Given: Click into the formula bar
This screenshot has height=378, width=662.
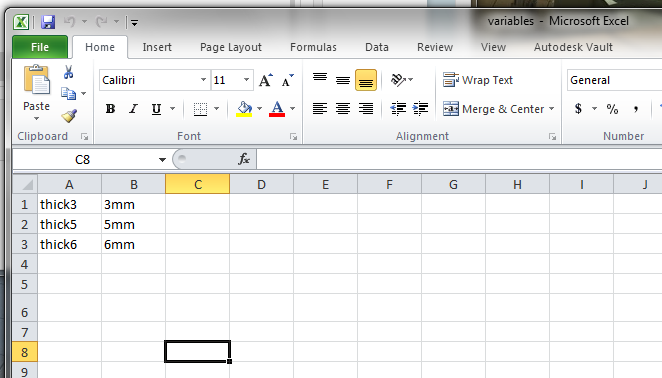Looking at the screenshot, I should tap(459, 160).
